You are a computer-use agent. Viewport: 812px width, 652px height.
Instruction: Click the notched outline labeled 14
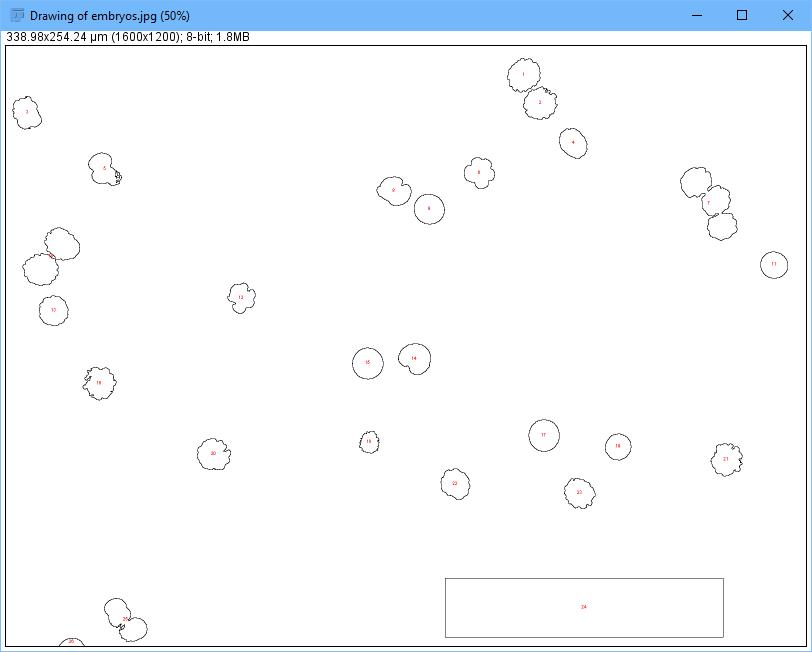(414, 359)
